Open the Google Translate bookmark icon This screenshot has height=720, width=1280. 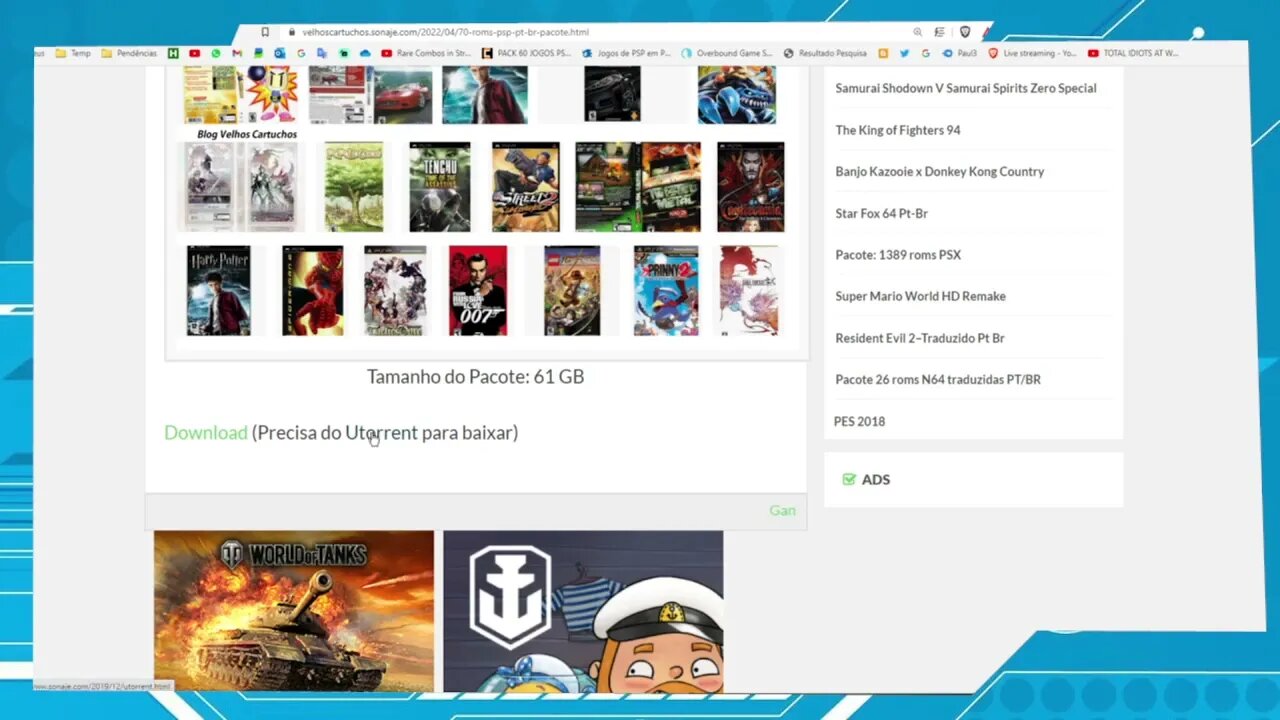point(322,53)
